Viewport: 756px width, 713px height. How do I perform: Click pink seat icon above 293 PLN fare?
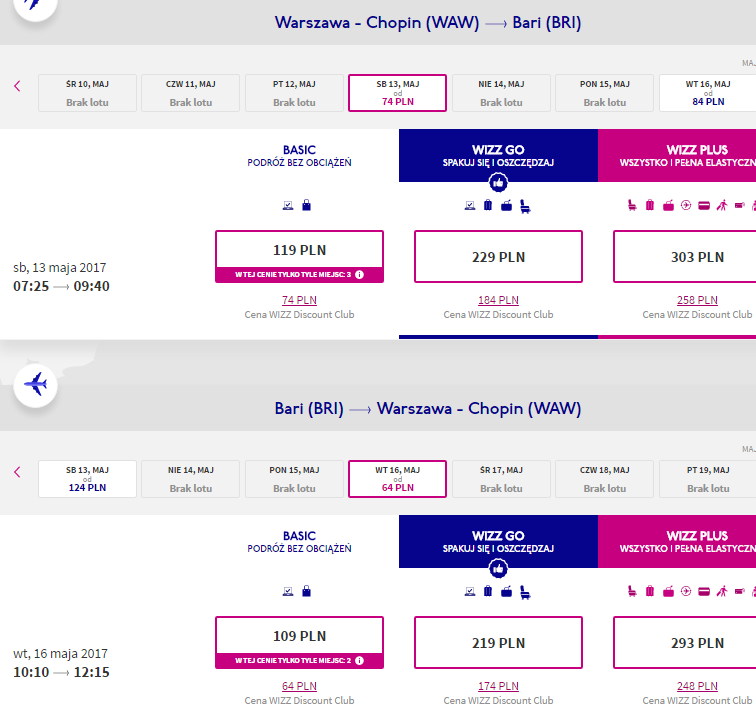click(x=632, y=592)
